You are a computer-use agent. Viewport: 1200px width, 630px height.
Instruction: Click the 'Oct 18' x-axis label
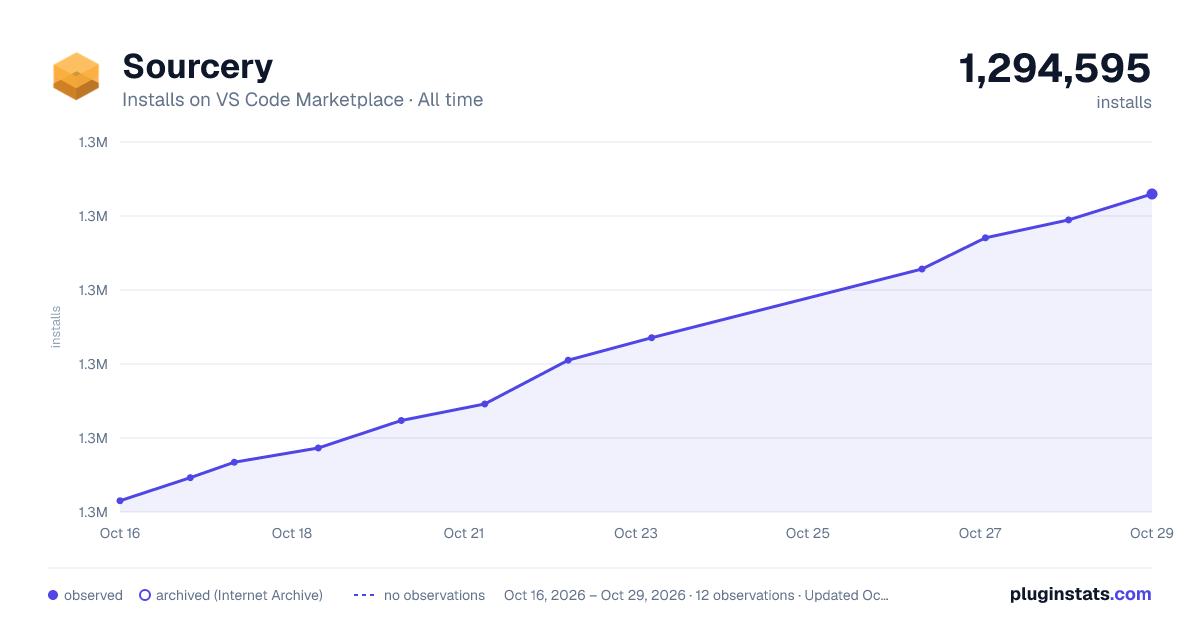(x=292, y=533)
